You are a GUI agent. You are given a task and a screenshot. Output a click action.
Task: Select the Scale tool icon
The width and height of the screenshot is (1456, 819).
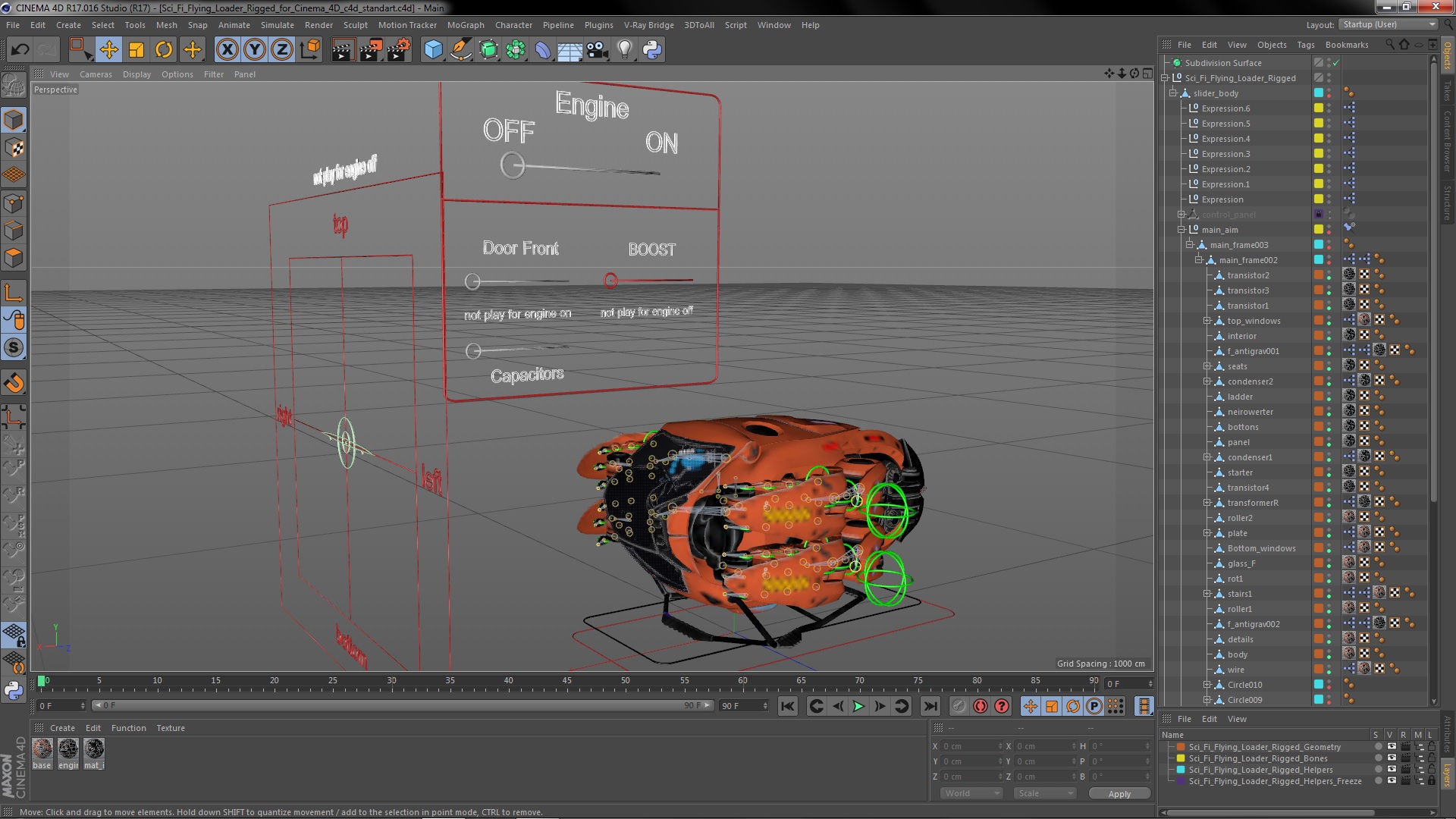click(136, 50)
